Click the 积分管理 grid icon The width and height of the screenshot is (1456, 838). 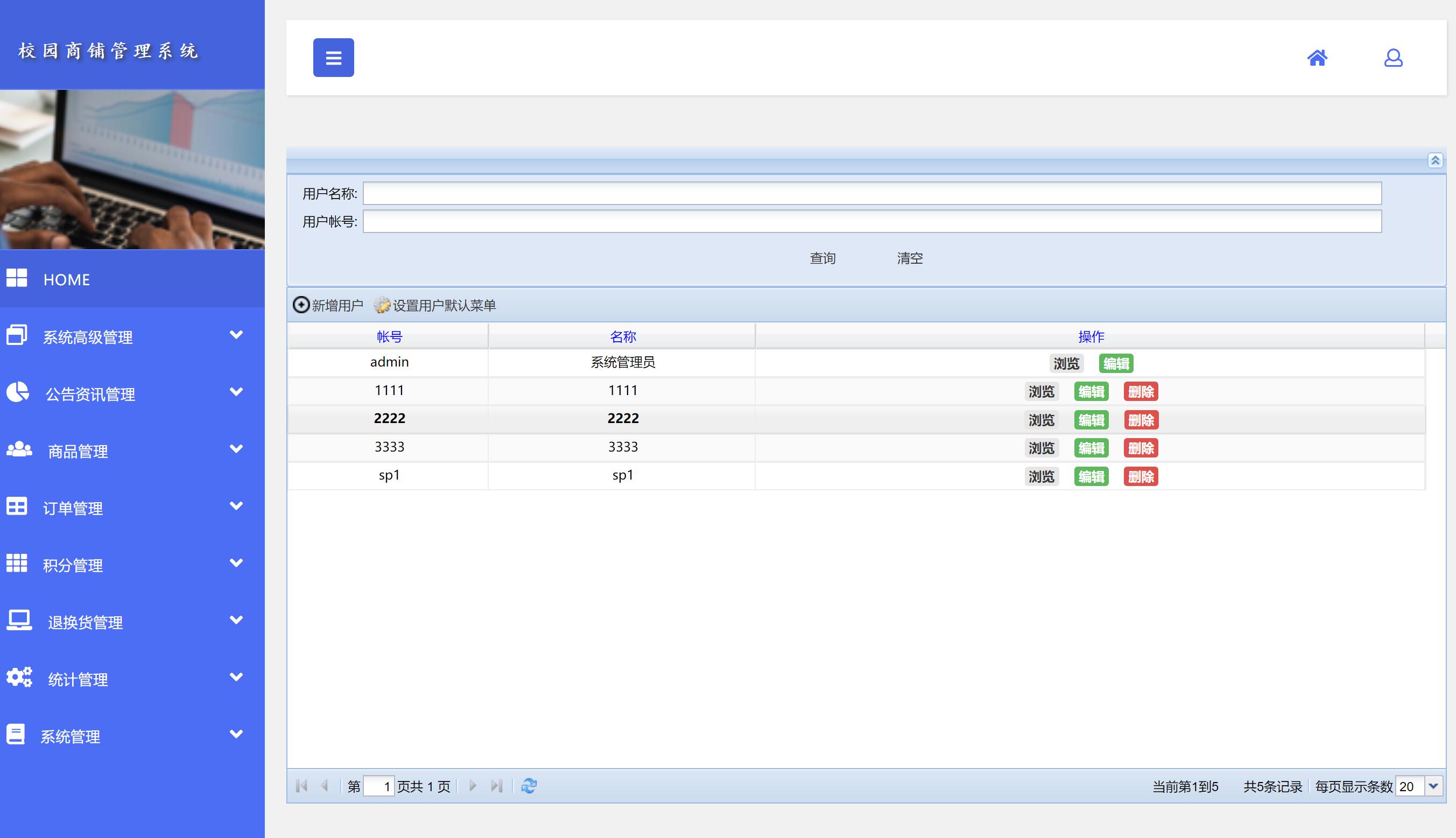(17, 563)
